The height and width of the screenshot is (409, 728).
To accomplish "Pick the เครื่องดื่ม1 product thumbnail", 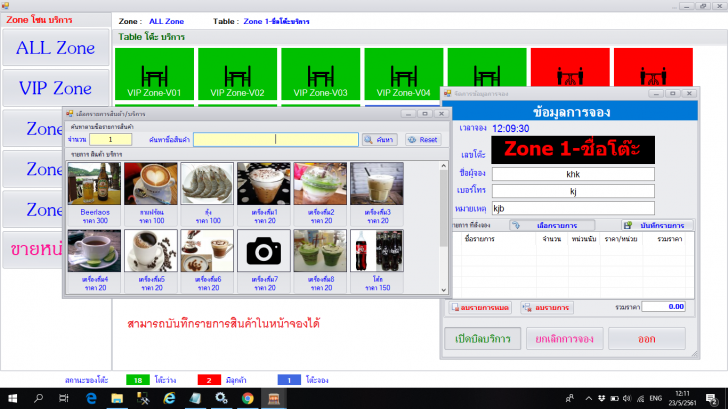I will [264, 184].
